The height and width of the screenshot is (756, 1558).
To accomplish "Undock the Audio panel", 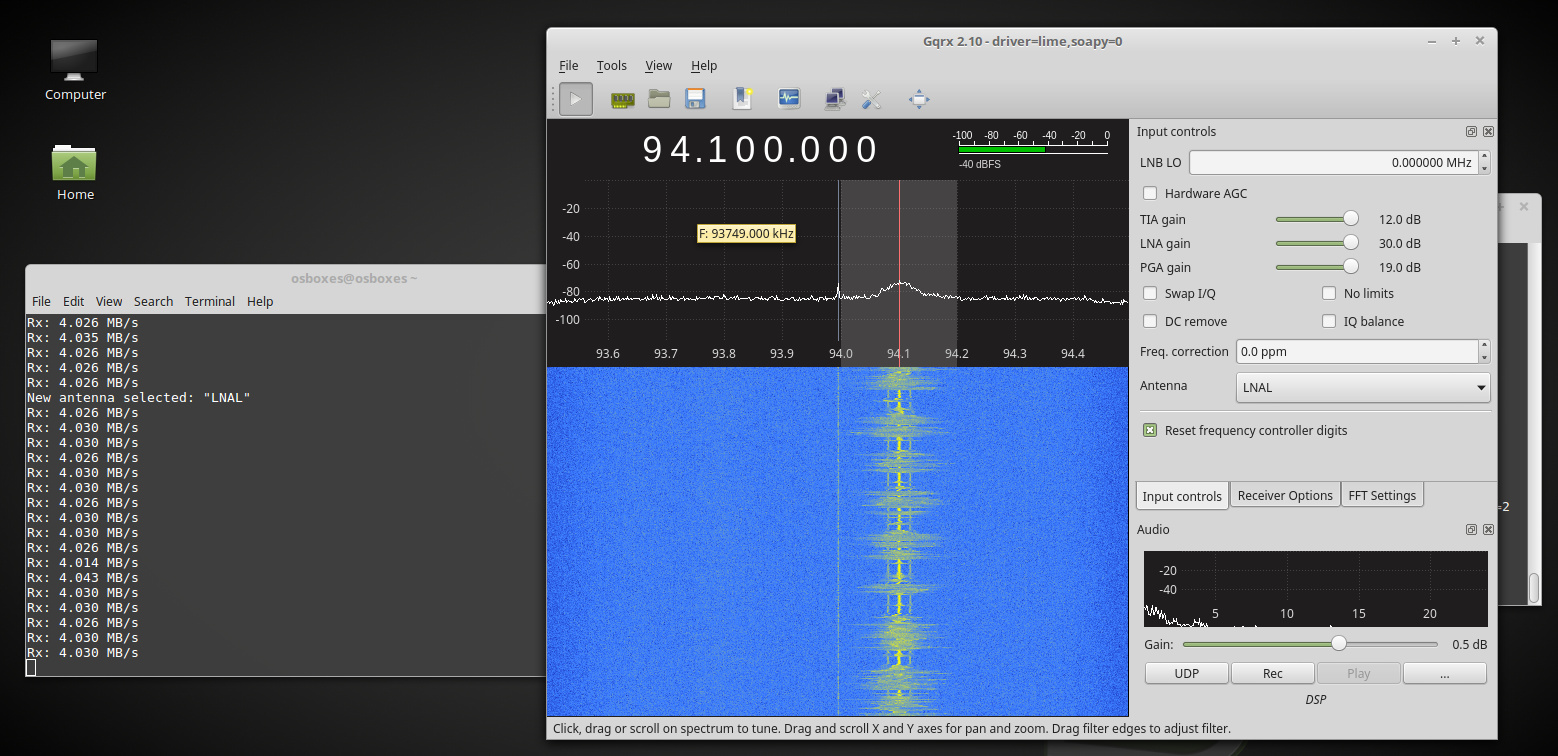I will [1471, 530].
